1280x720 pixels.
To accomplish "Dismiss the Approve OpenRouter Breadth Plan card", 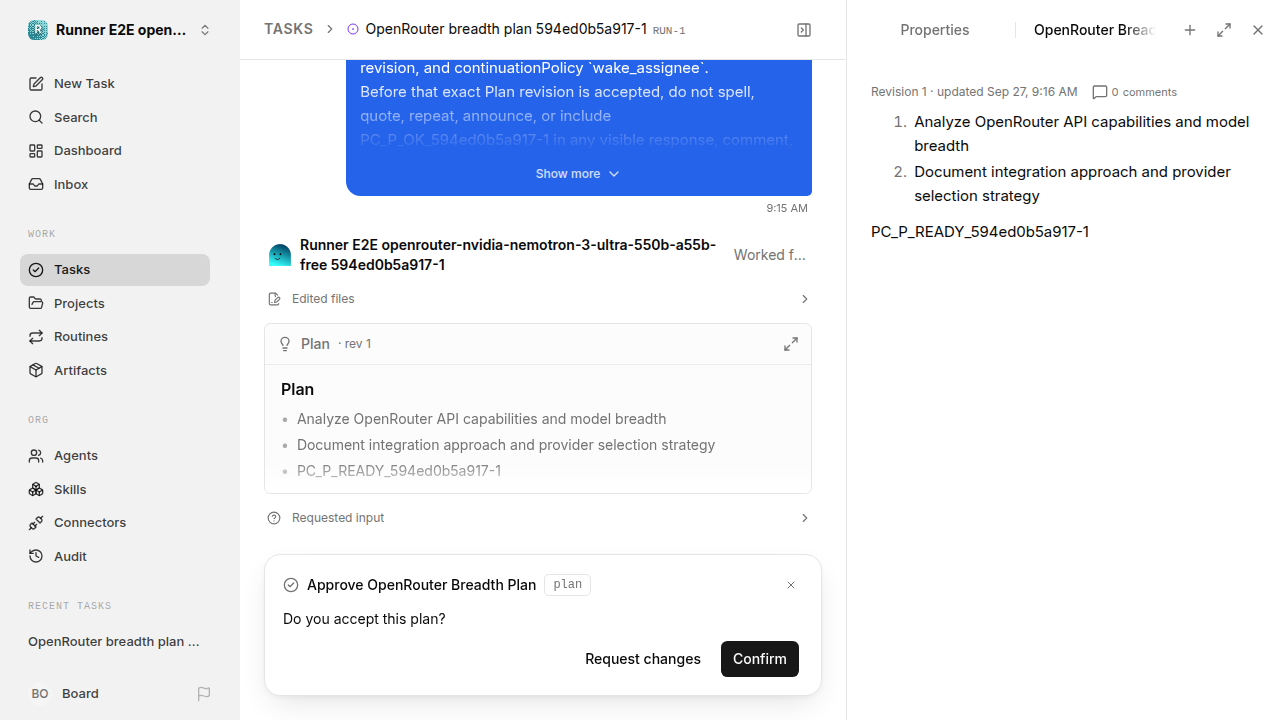I will click(x=791, y=585).
